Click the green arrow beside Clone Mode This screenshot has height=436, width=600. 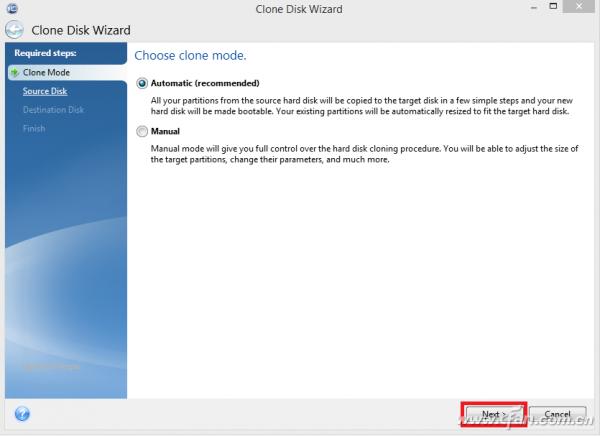15,72
